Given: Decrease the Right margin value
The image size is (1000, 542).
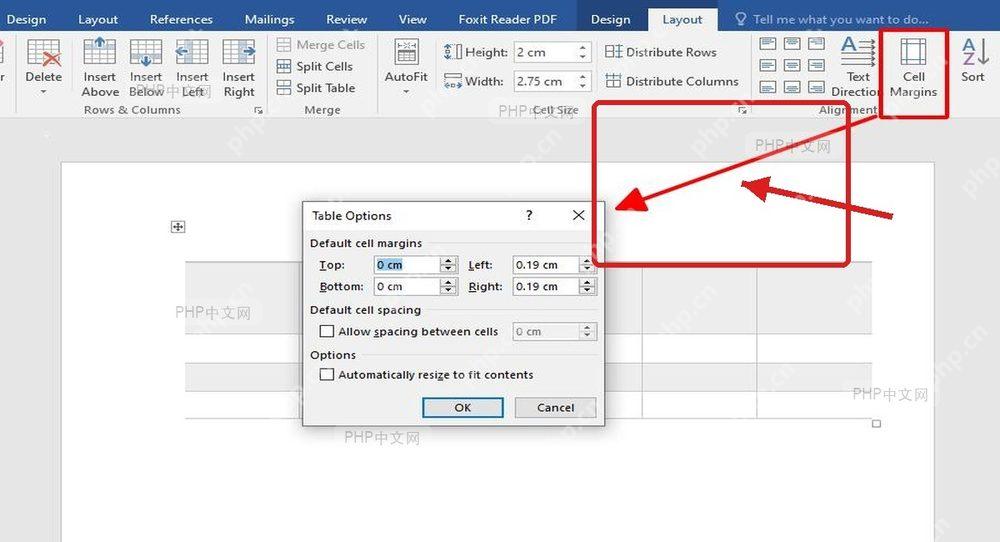Looking at the screenshot, I should coord(587,291).
